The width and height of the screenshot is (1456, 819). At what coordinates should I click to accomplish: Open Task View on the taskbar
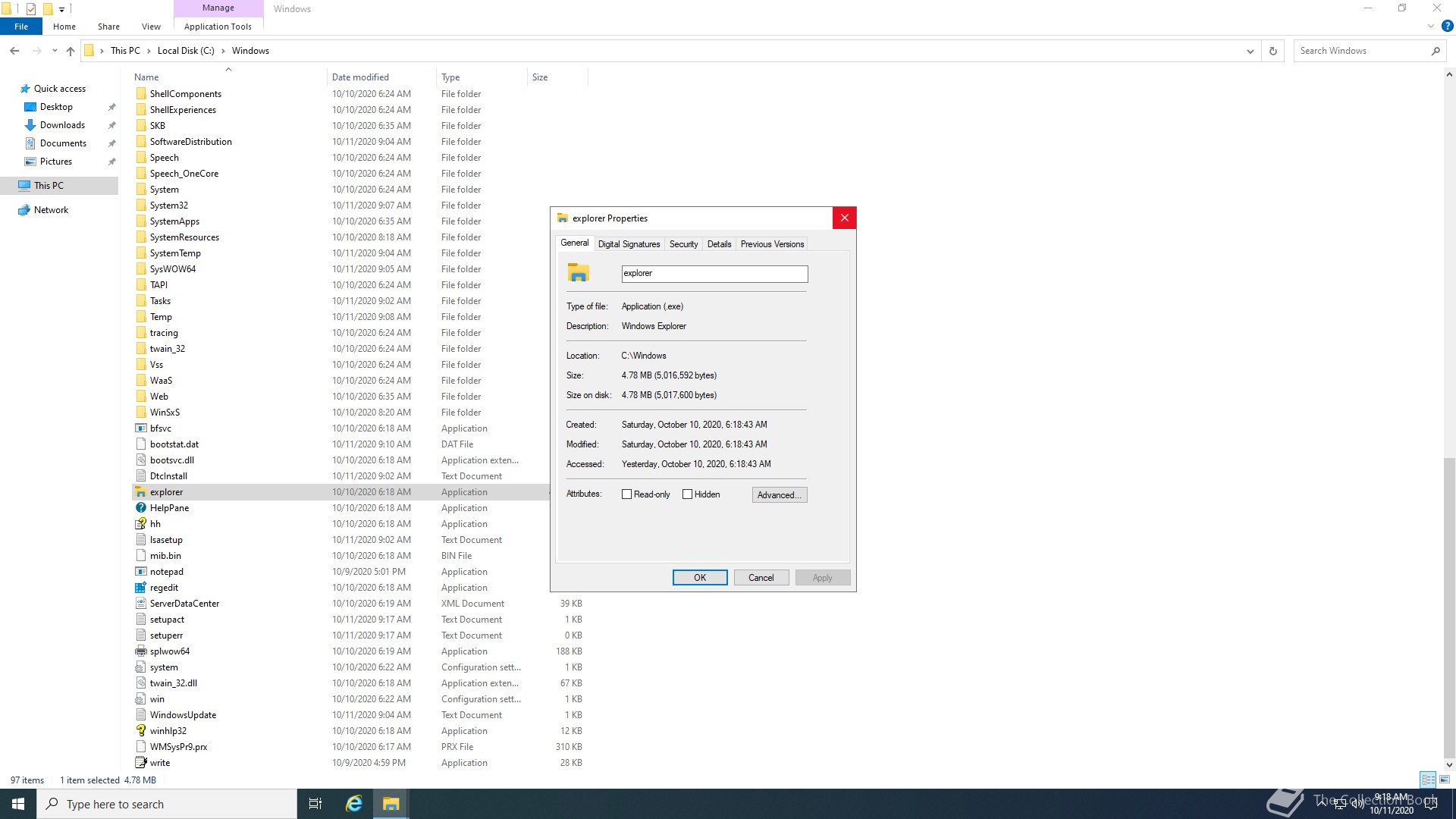tap(315, 804)
